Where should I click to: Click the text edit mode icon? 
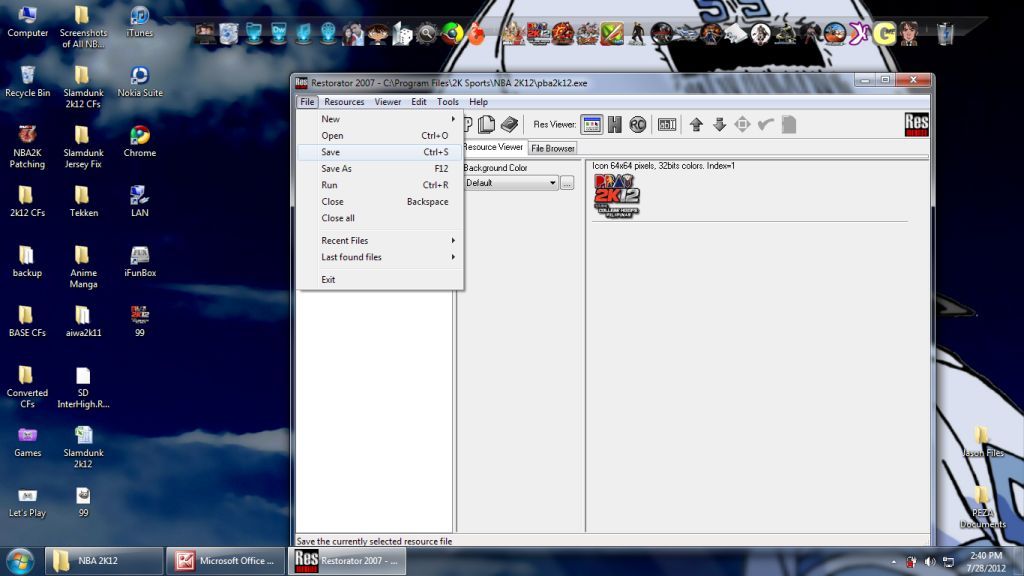coord(667,124)
